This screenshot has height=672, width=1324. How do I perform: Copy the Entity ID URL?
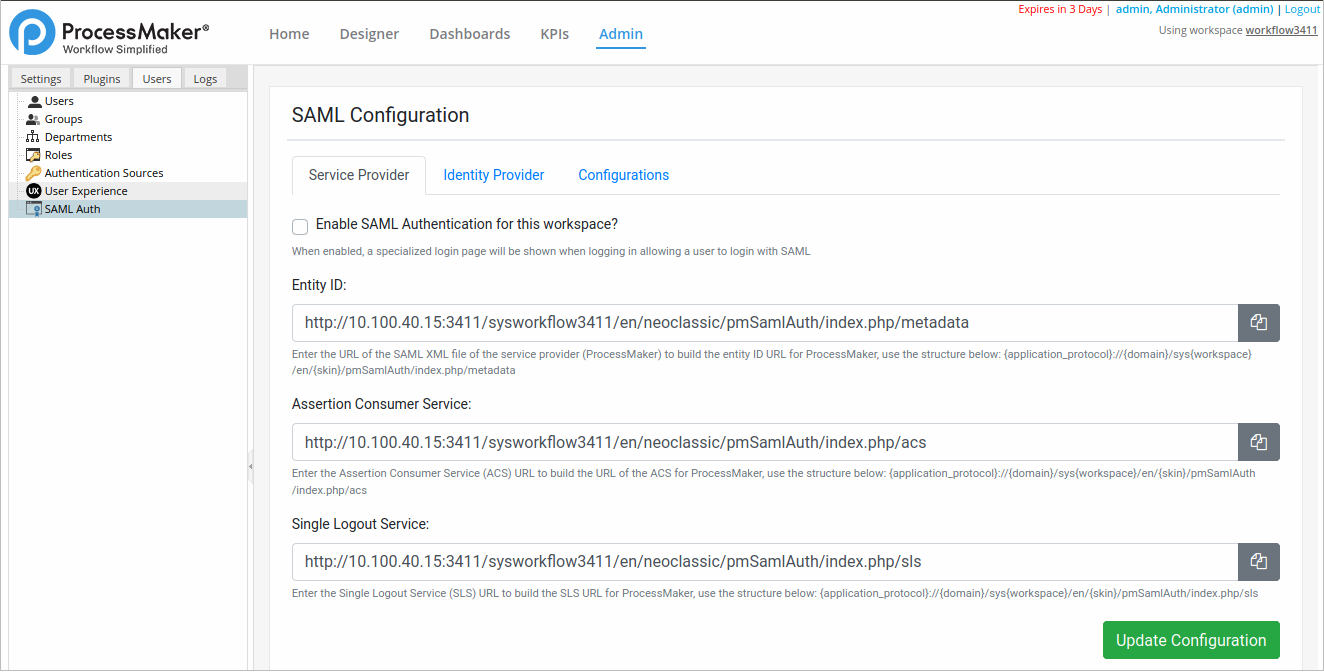pyautogui.click(x=1258, y=323)
